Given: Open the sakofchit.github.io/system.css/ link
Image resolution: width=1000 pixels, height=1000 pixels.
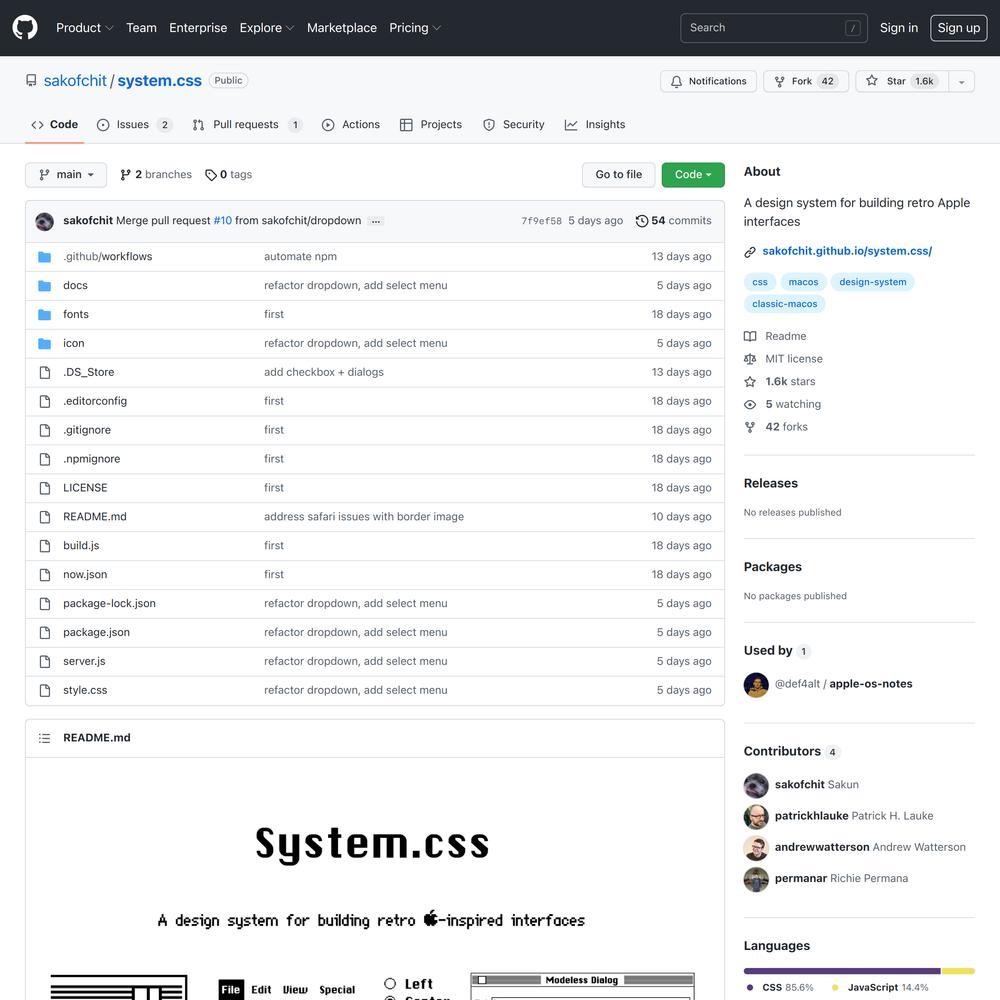Looking at the screenshot, I should tap(847, 251).
